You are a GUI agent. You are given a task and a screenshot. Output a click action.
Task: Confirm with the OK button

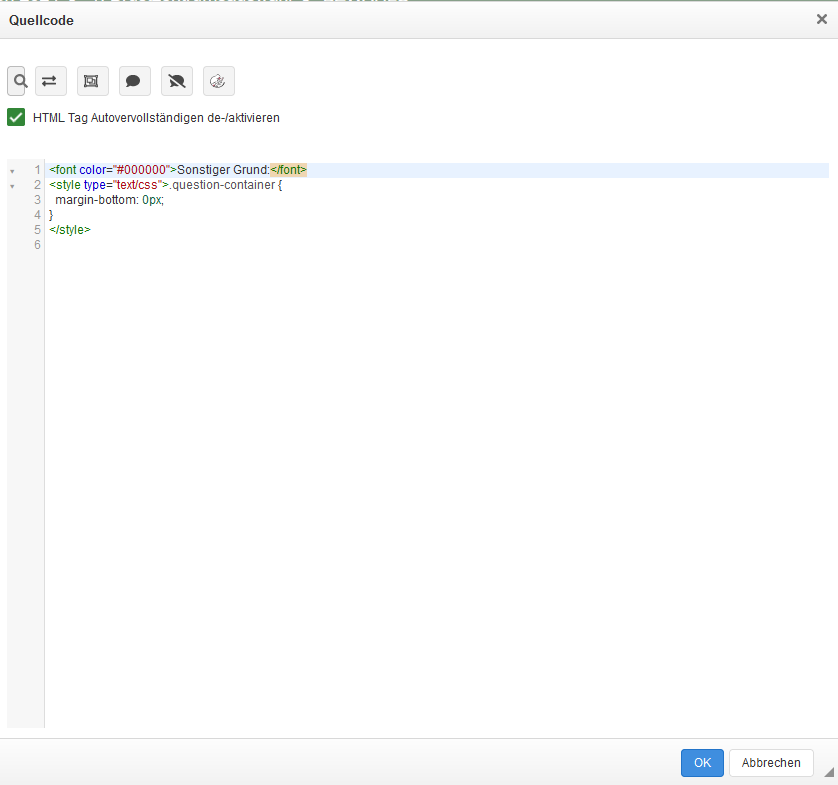click(702, 763)
